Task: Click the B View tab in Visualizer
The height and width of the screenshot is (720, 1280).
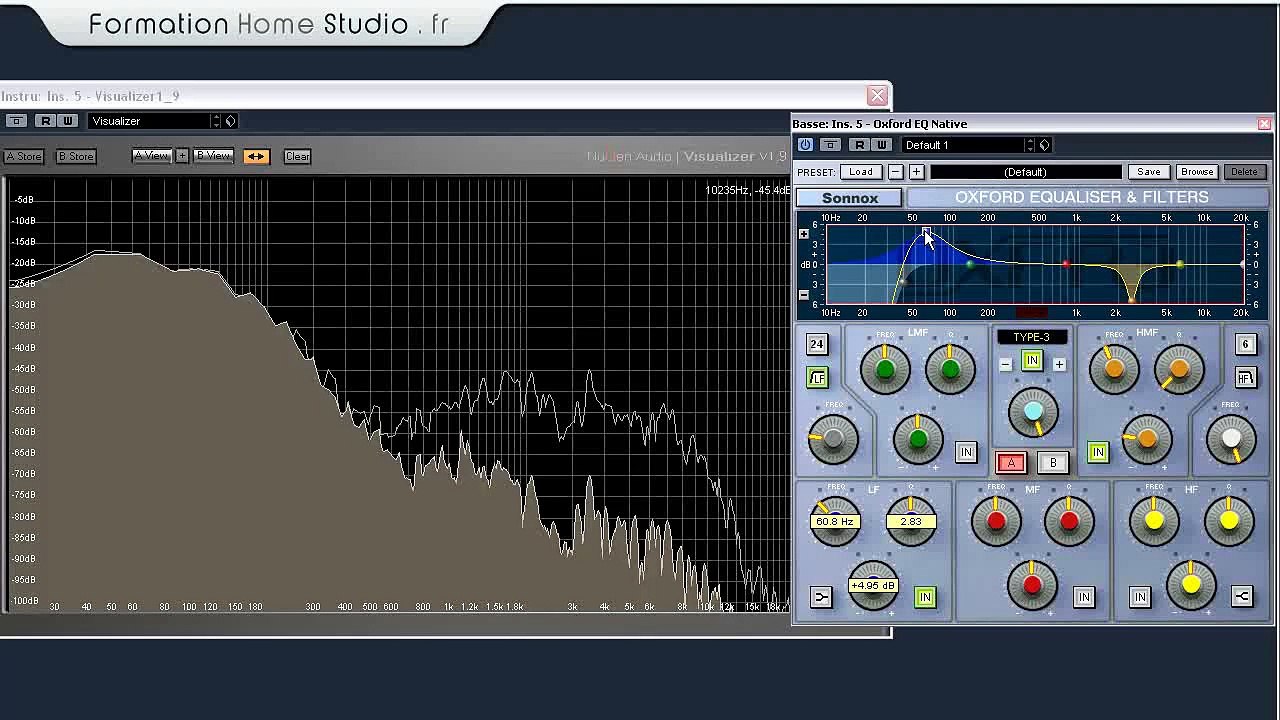Action: click(x=213, y=156)
